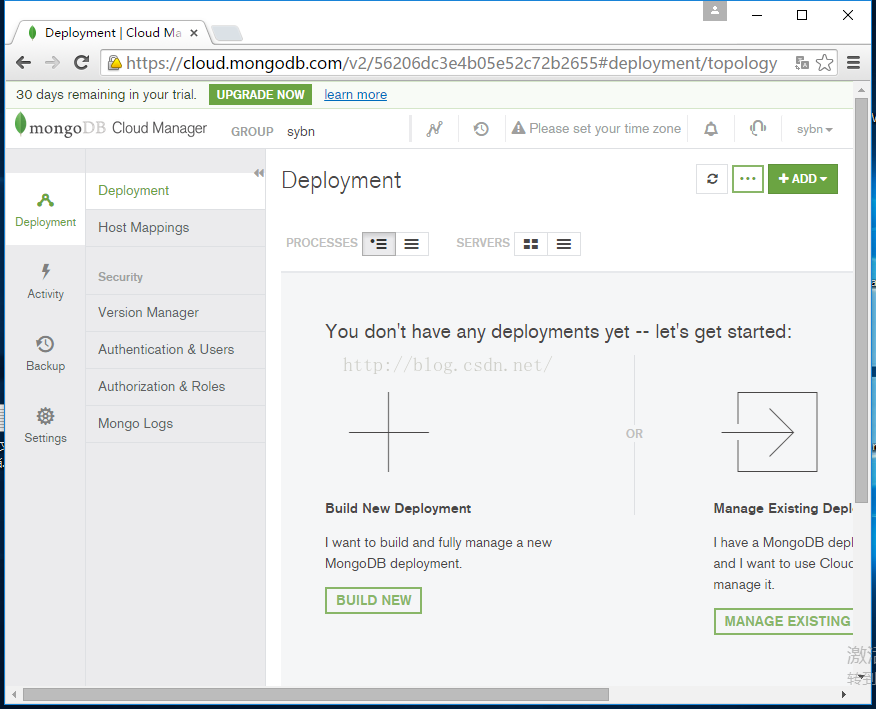Click the bookmark star icon
The height and width of the screenshot is (709, 876).
(x=825, y=63)
